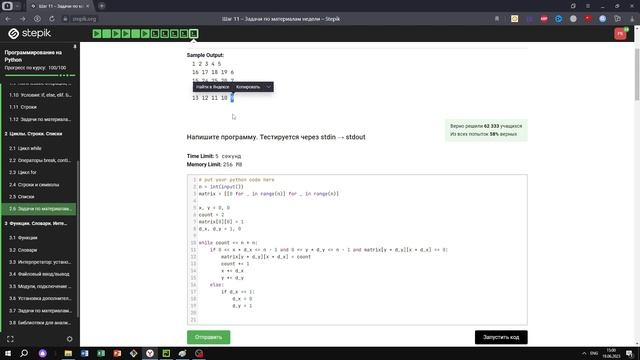The image size is (640, 360).
Task: Open Windows taskbar search
Action: pyautogui.click(x=24, y=353)
